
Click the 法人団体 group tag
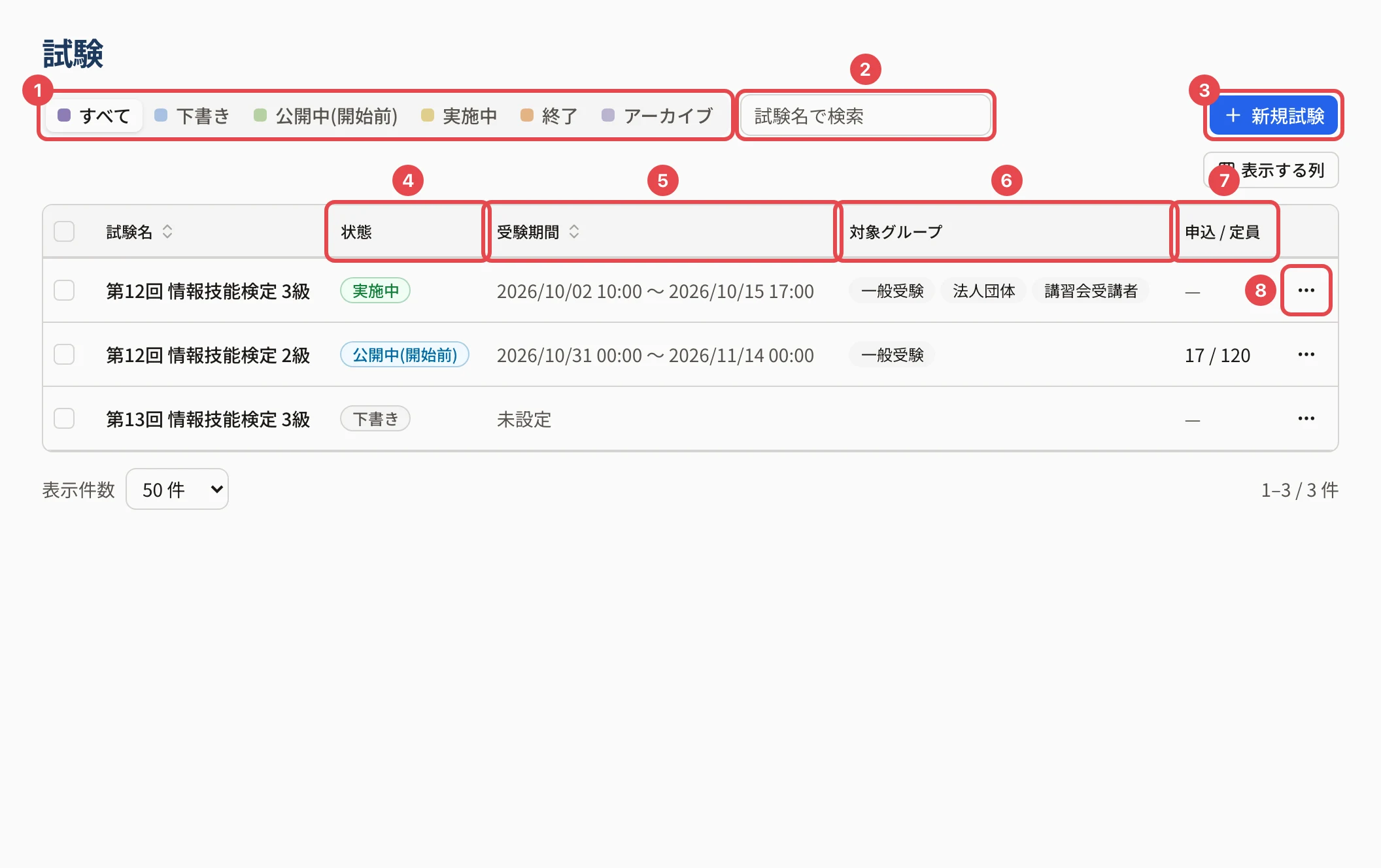click(984, 290)
